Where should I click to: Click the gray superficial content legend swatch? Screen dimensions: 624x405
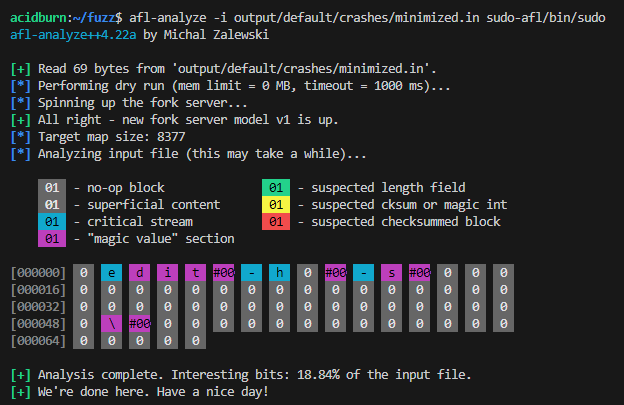pos(54,204)
